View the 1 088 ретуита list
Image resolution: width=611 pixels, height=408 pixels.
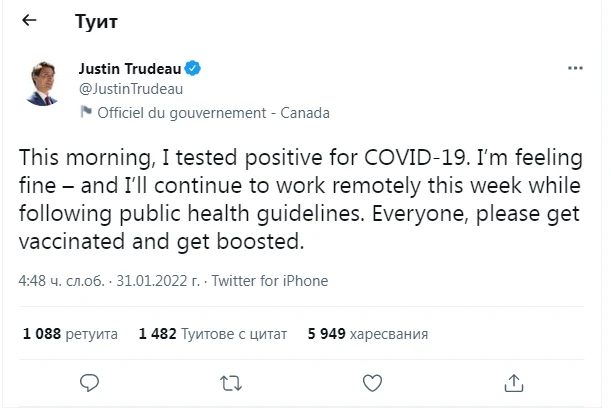[70, 332]
